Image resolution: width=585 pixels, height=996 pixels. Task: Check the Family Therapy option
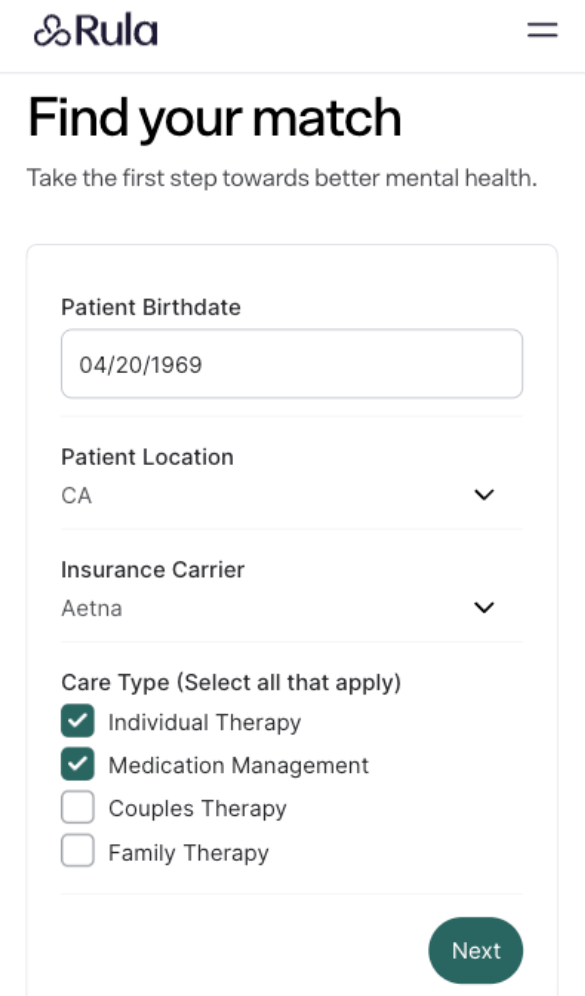click(77, 852)
